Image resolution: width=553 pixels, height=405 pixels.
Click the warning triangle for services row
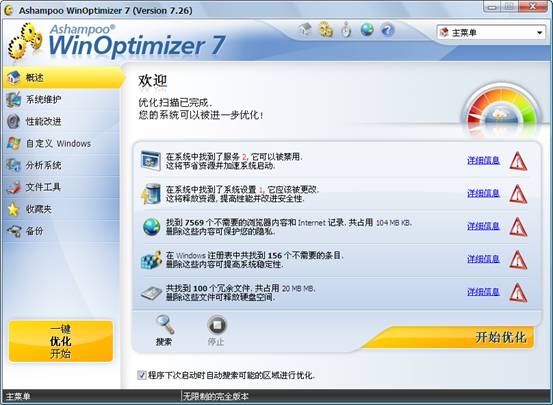tap(518, 161)
